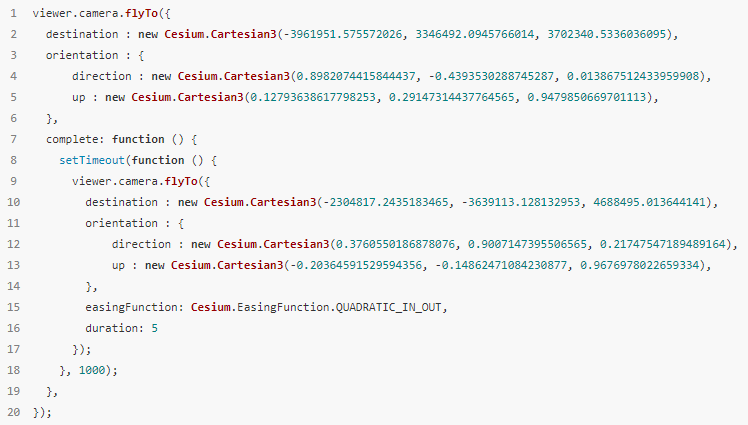The height and width of the screenshot is (425, 748).
Task: Click the orientation key on line 3
Action: coord(82,55)
